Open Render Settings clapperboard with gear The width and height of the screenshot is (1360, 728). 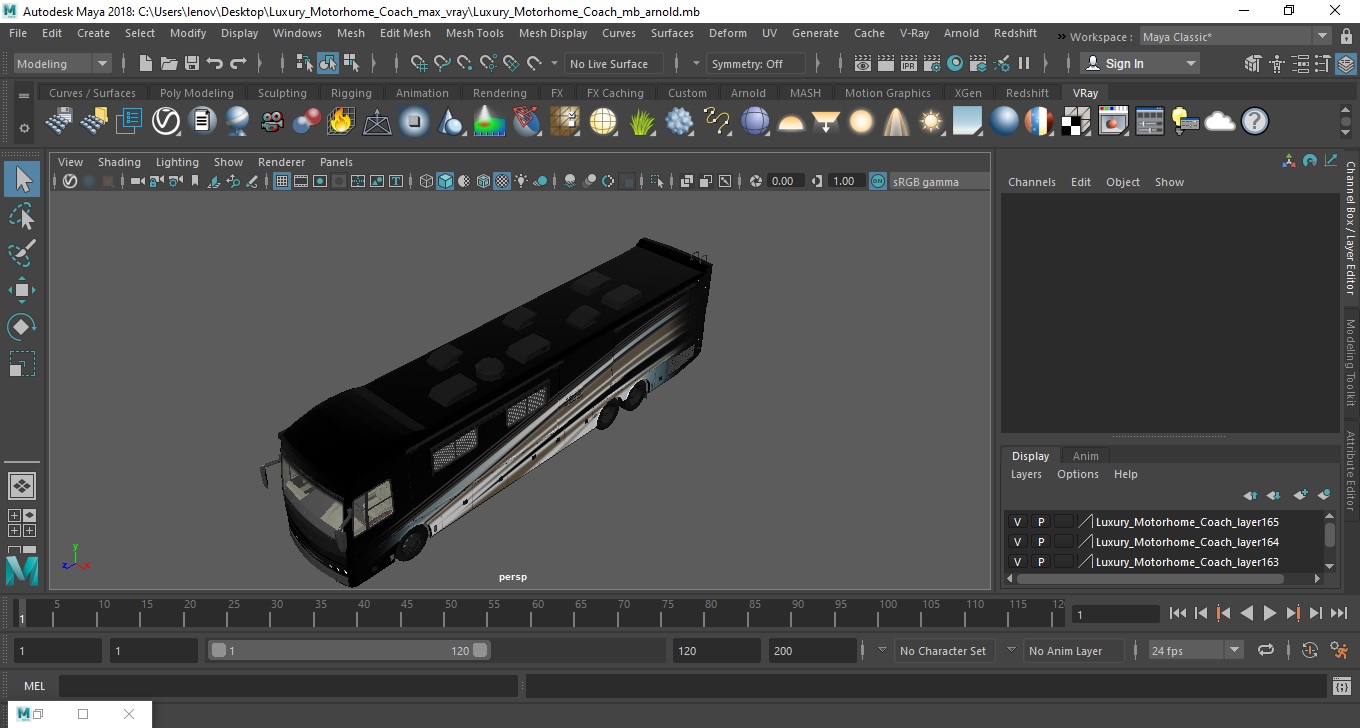(x=932, y=63)
